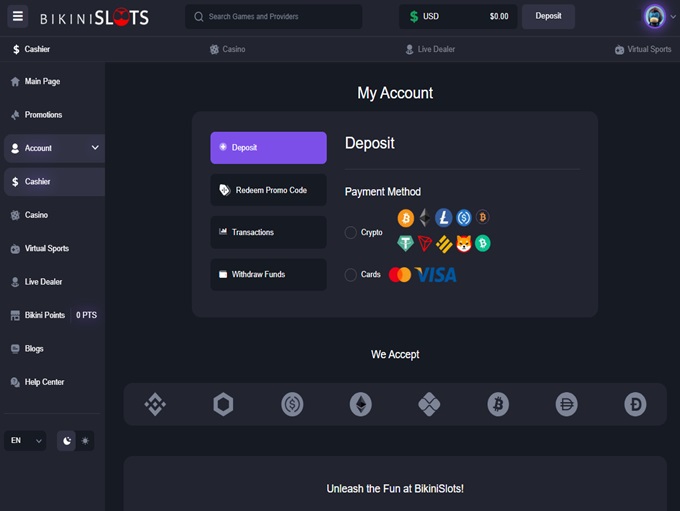Image resolution: width=680 pixels, height=511 pixels.
Task: Click the Deposit button in header
Action: coord(548,16)
